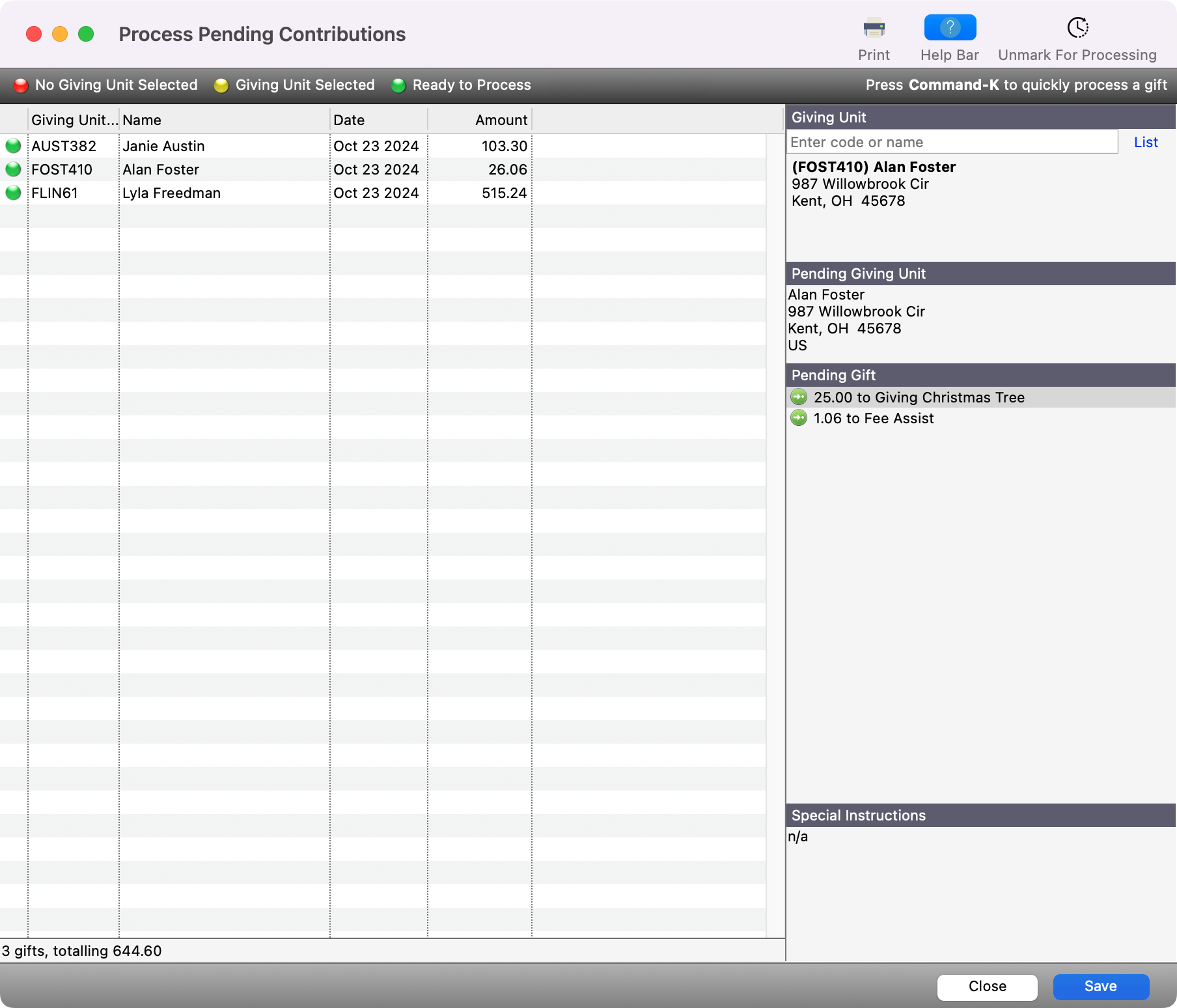The image size is (1177, 1008).
Task: Click Unmark For Processing clock icon
Action: [x=1077, y=28]
